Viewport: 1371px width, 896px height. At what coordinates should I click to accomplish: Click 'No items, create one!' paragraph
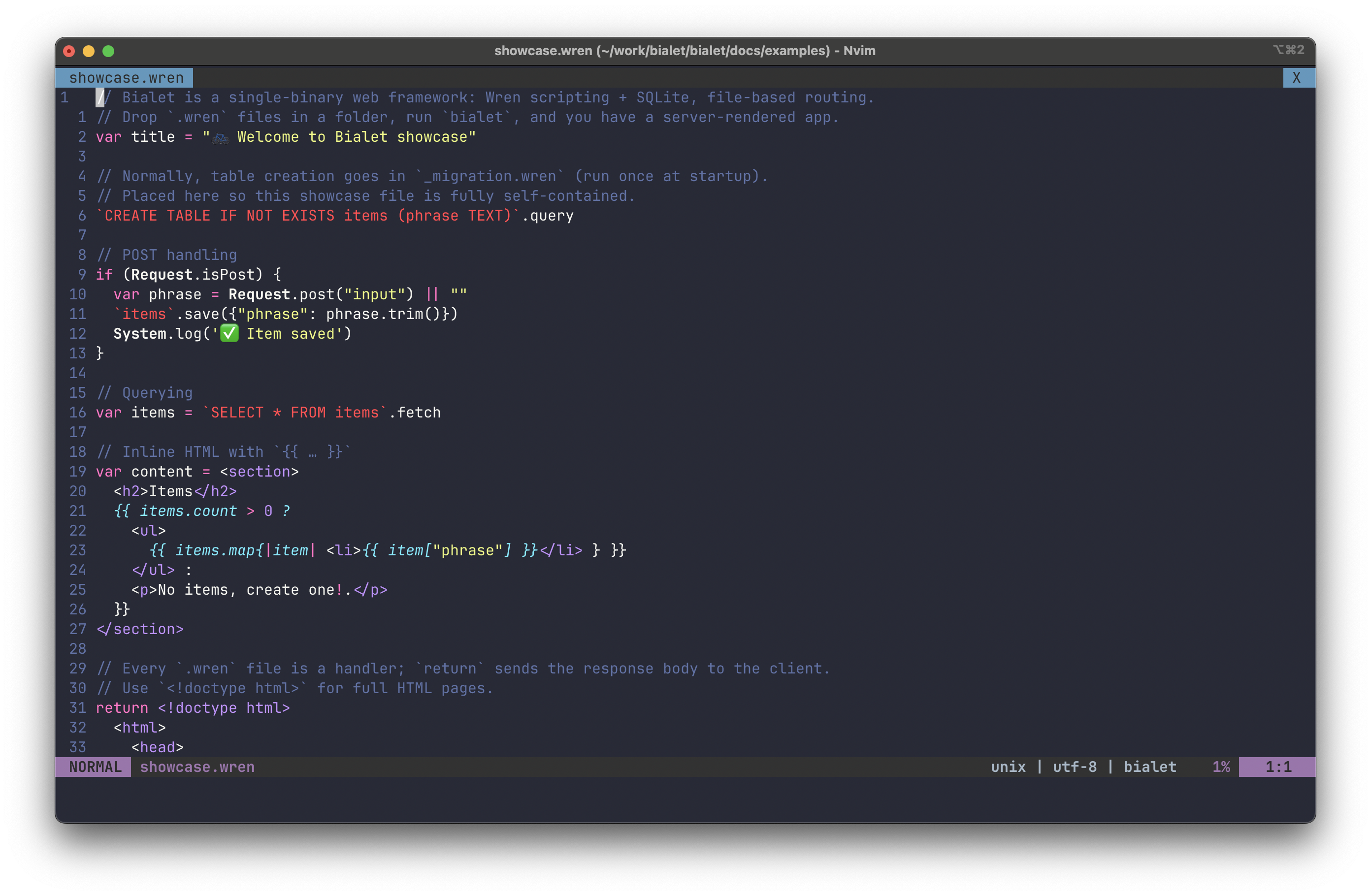tap(259, 590)
